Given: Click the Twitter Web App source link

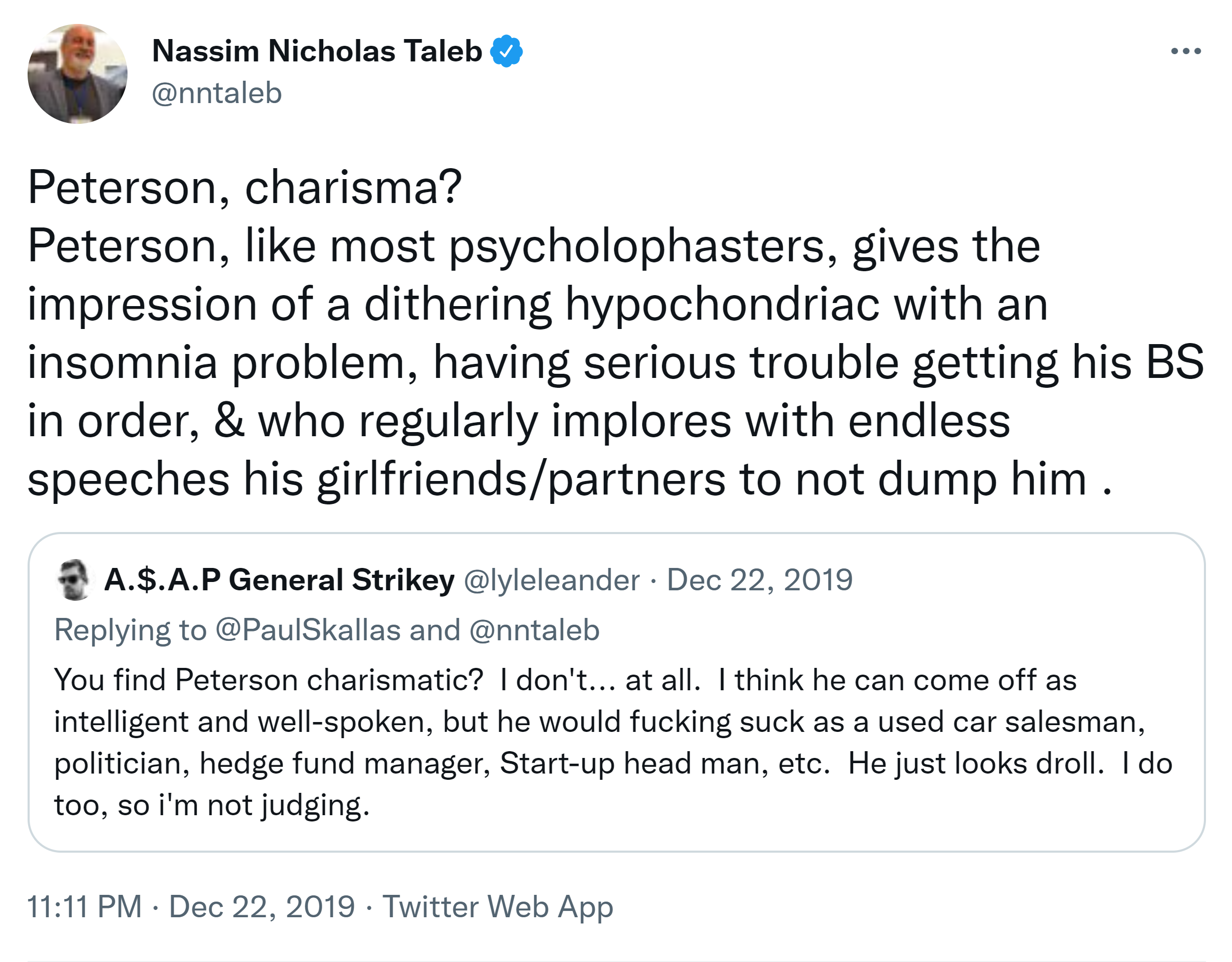Looking at the screenshot, I should coord(498,907).
